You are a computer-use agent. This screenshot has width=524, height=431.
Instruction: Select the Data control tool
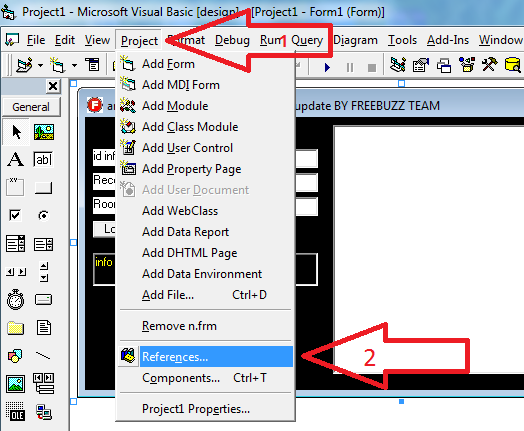click(x=44, y=384)
